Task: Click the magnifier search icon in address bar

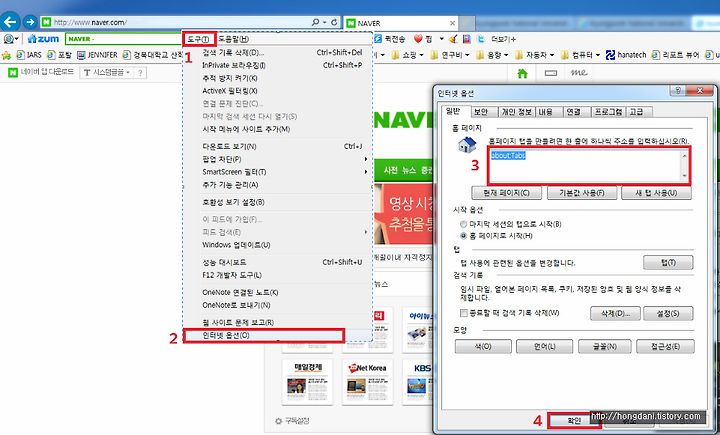Action: 315,22
